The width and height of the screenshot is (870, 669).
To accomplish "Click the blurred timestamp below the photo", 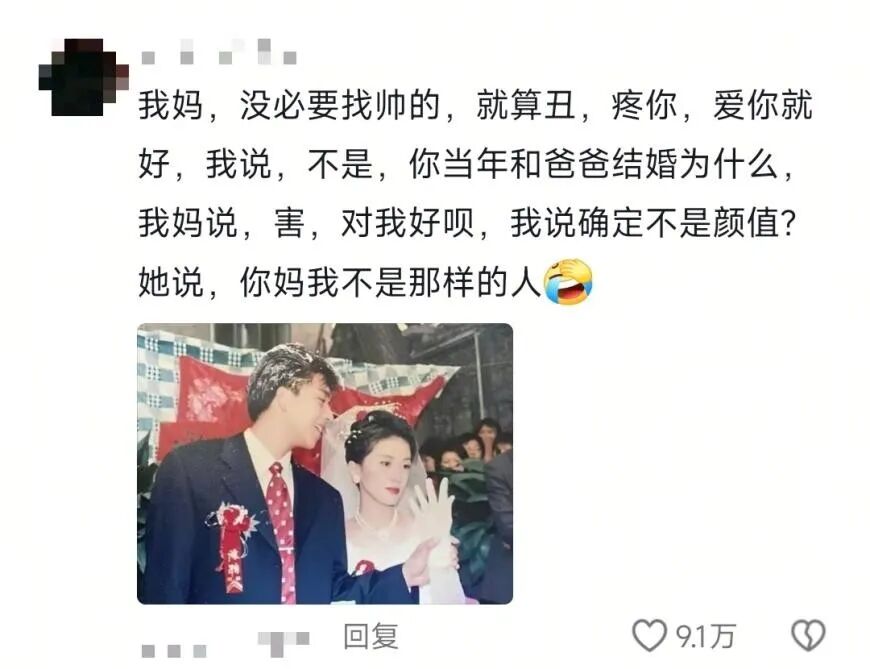I will [x=174, y=651].
